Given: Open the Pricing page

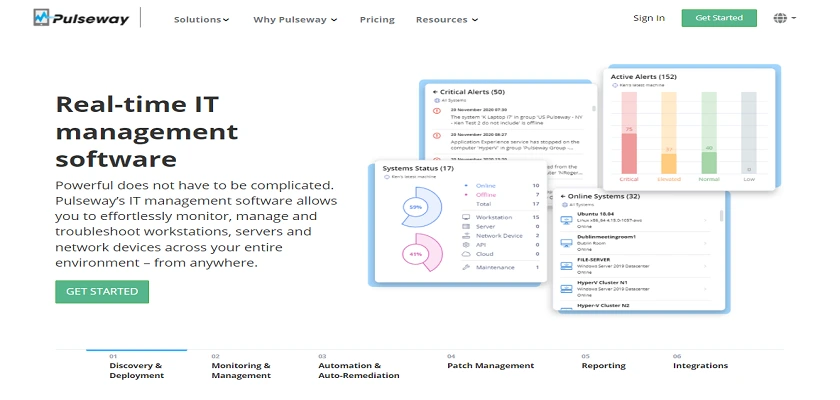Looking at the screenshot, I should coord(377,19).
